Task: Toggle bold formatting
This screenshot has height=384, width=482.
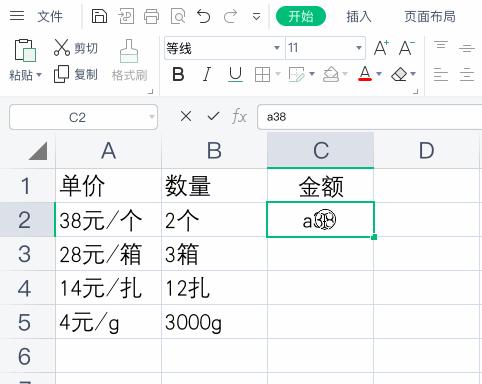Action: point(178,74)
